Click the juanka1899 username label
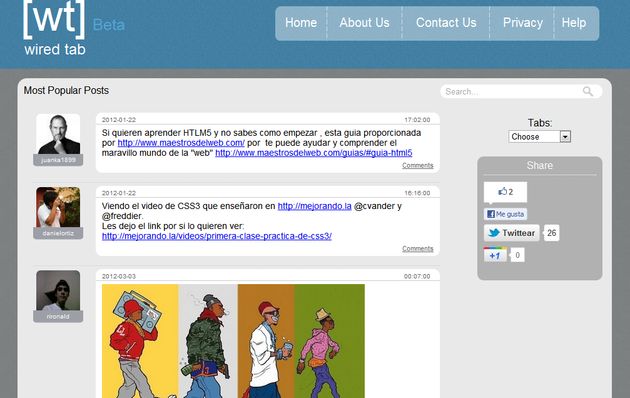 [x=58, y=160]
